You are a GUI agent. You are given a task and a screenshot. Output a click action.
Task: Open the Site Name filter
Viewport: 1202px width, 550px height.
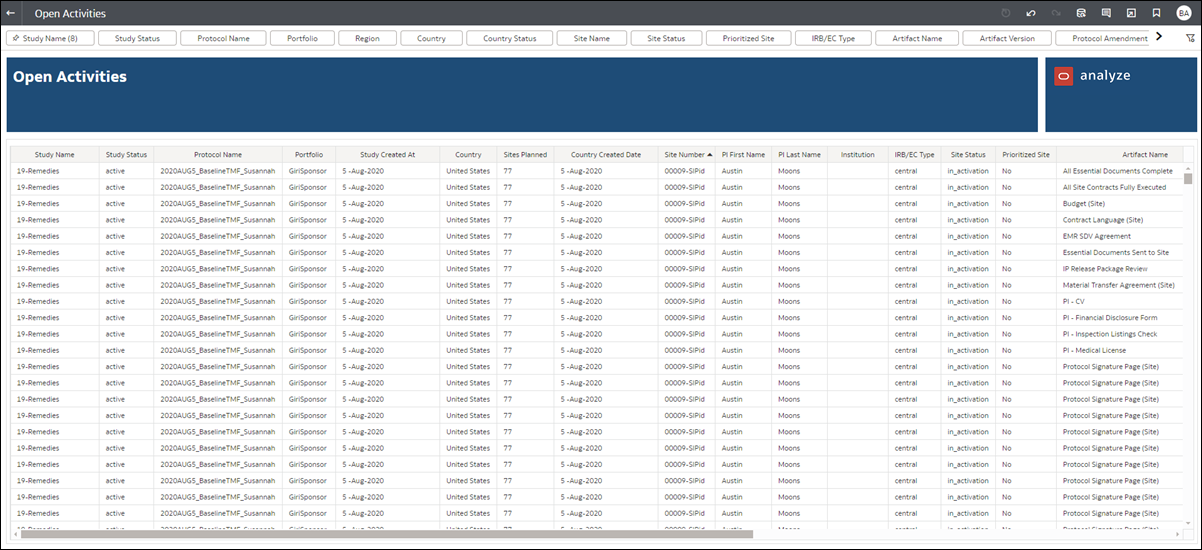point(592,38)
